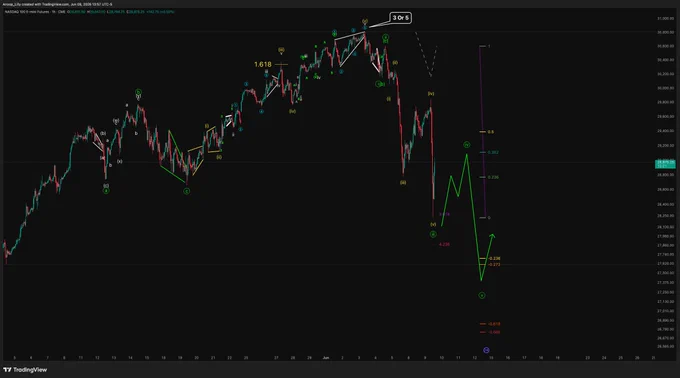Select the -0.618 Fibonacci level label
The image size is (680, 378).
pyautogui.click(x=494, y=324)
